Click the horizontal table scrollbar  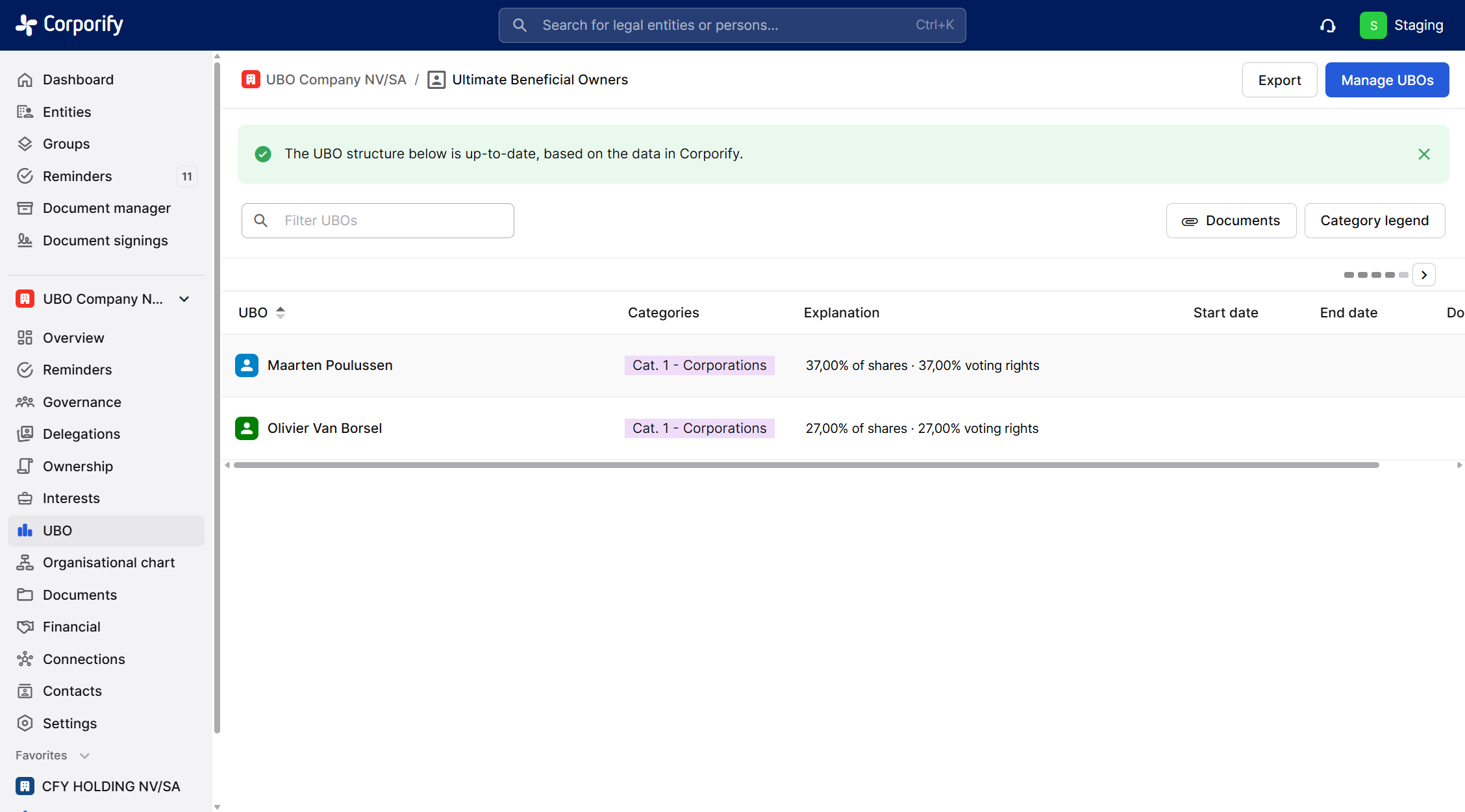pos(805,465)
